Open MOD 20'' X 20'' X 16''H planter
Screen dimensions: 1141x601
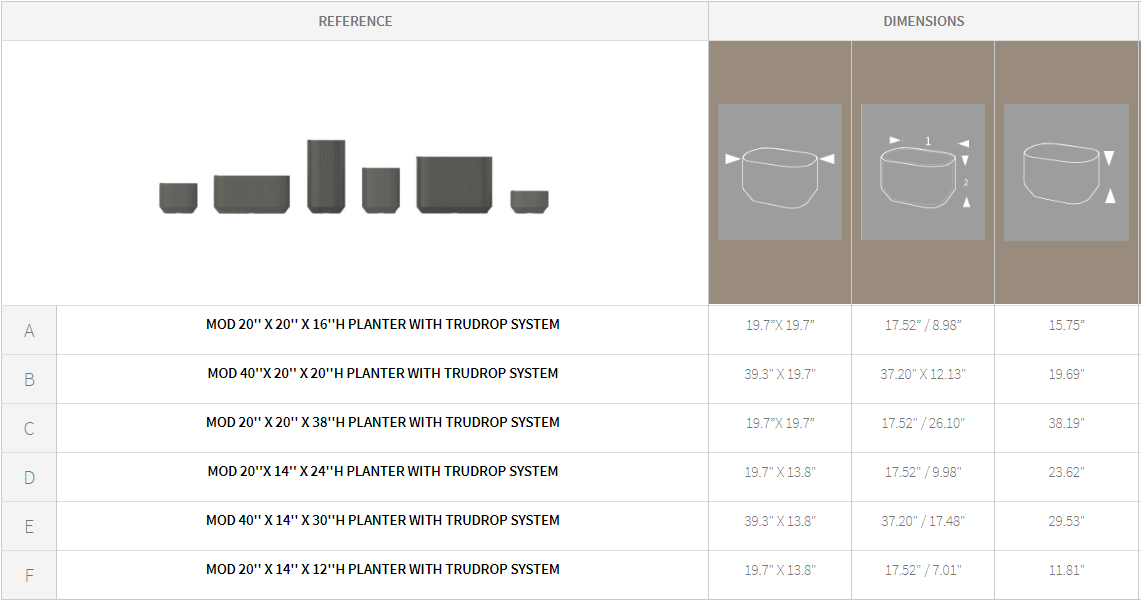point(382,324)
